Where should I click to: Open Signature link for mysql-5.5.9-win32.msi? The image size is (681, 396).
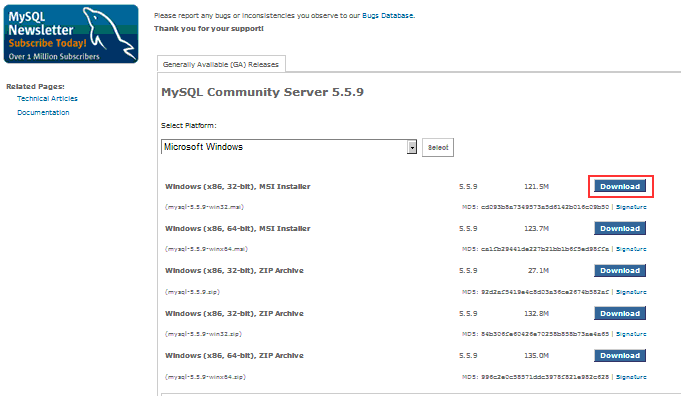coord(631,207)
